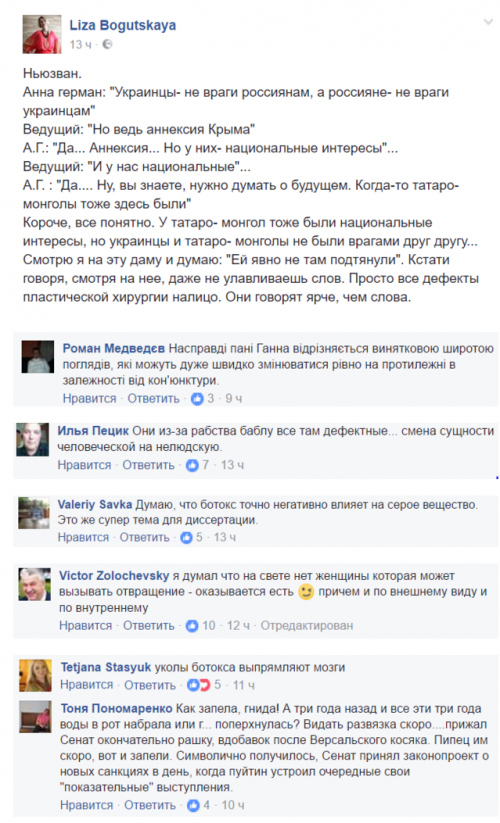This screenshot has height=823, width=500.
Task: Reply to Тоня Пономаренко via Ответить
Action: 150,805
